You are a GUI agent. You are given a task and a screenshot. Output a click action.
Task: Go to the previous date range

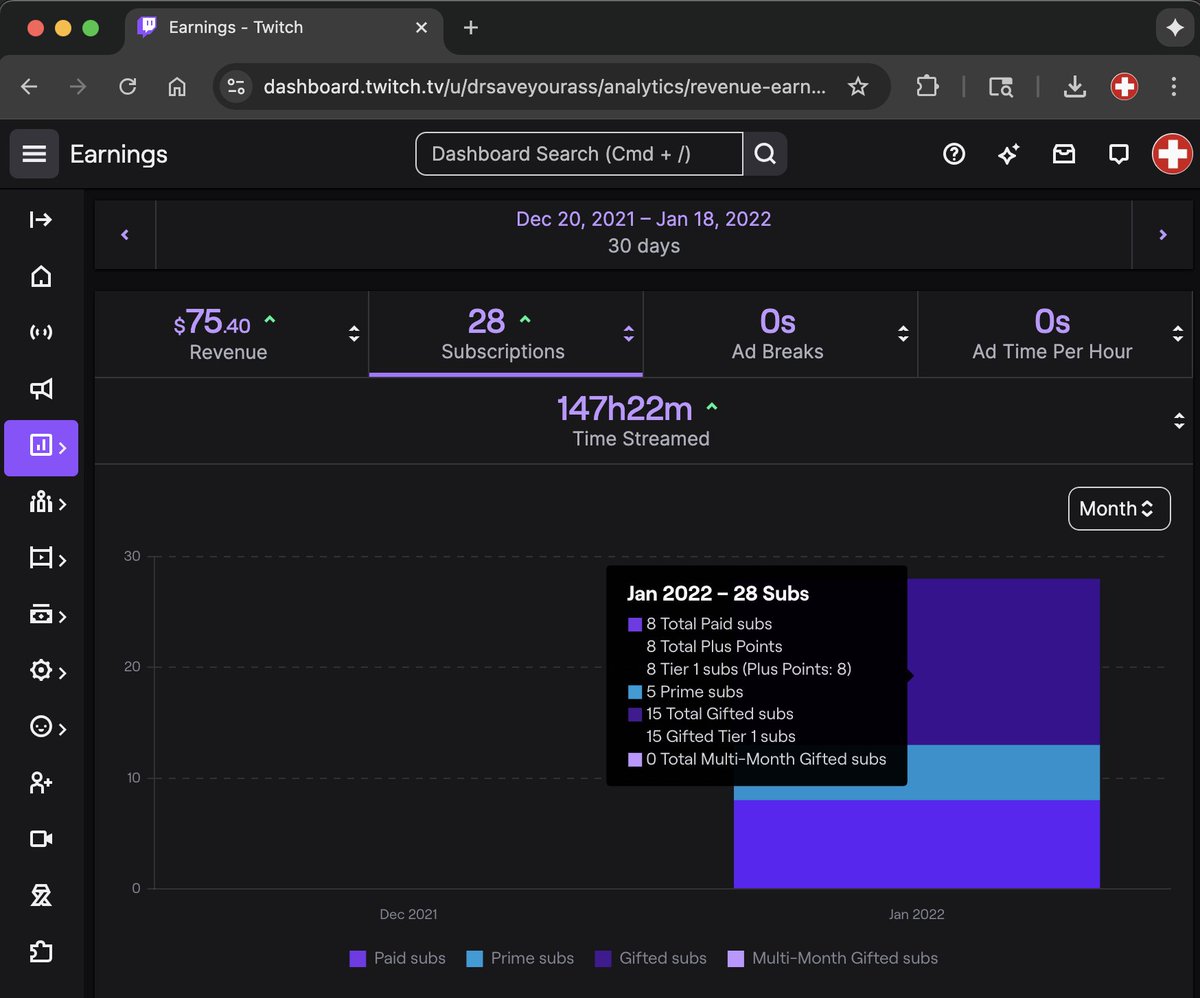tap(125, 235)
